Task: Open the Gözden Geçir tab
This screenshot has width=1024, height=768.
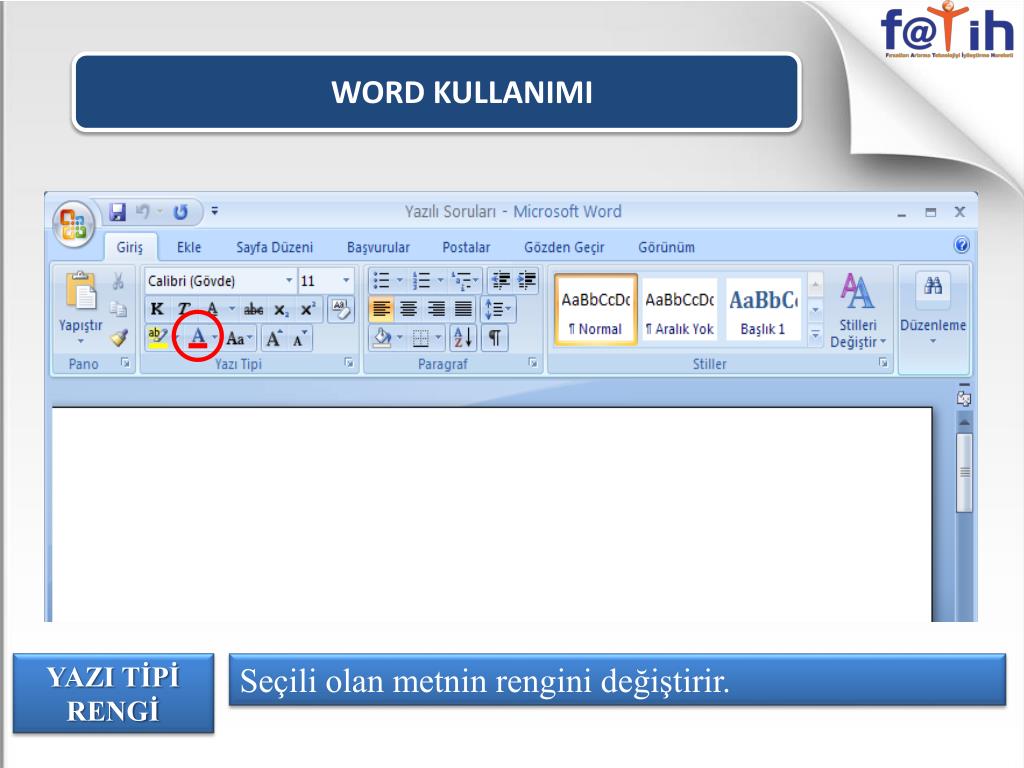Action: tap(564, 248)
